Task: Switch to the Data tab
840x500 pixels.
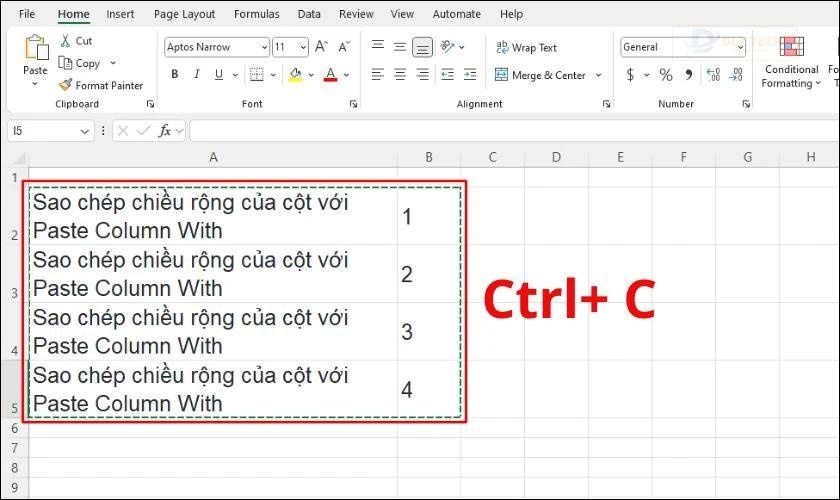Action: [309, 14]
